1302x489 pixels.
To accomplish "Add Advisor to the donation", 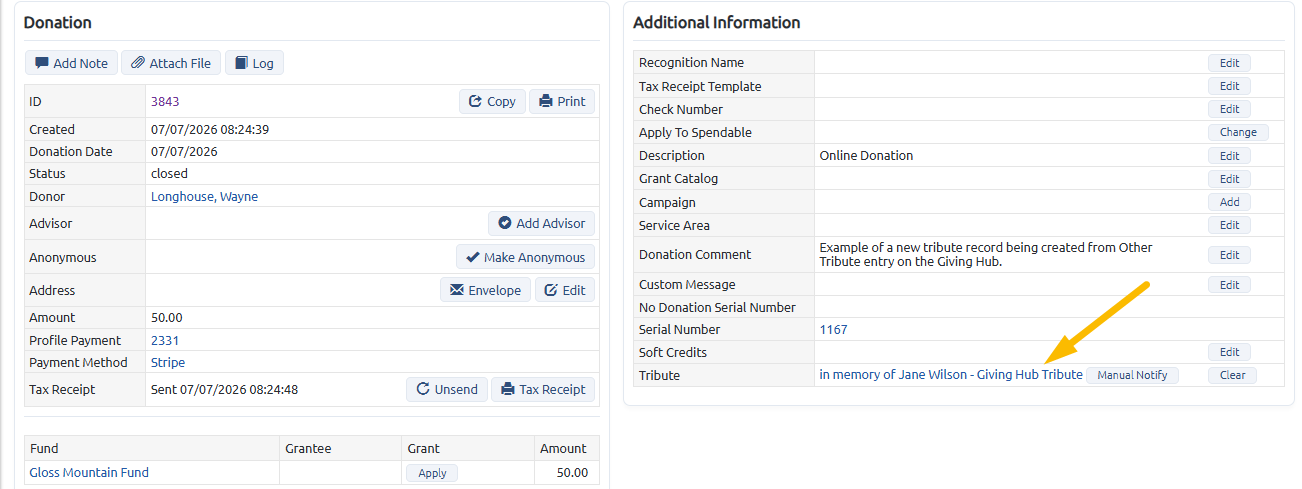I will click(x=541, y=223).
